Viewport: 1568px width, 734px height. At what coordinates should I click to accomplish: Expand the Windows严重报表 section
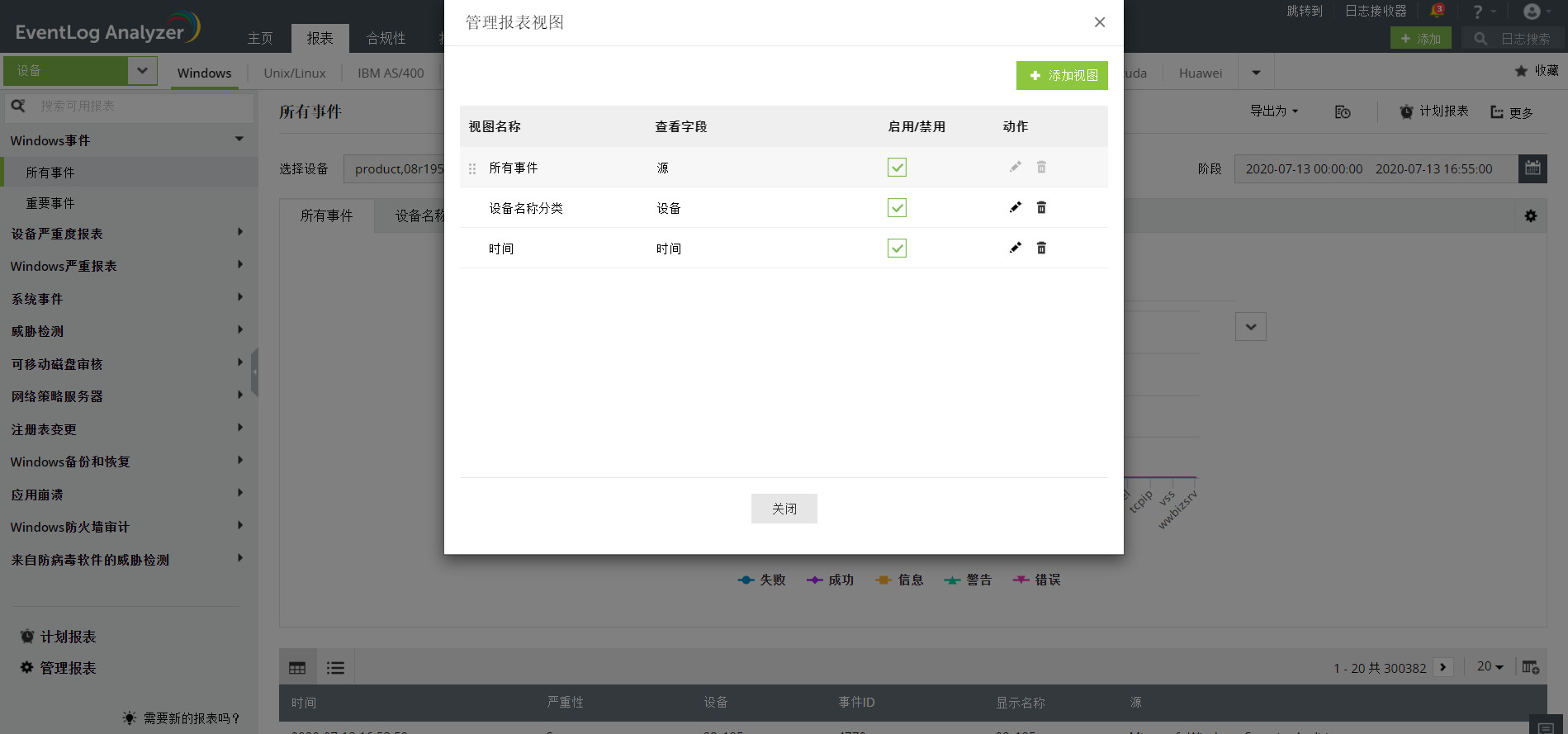(x=240, y=265)
